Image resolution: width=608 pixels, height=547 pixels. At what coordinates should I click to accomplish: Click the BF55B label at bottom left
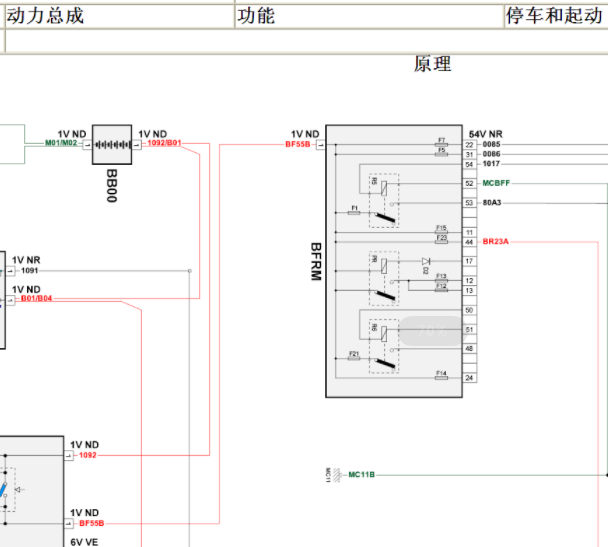pyautogui.click(x=92, y=523)
